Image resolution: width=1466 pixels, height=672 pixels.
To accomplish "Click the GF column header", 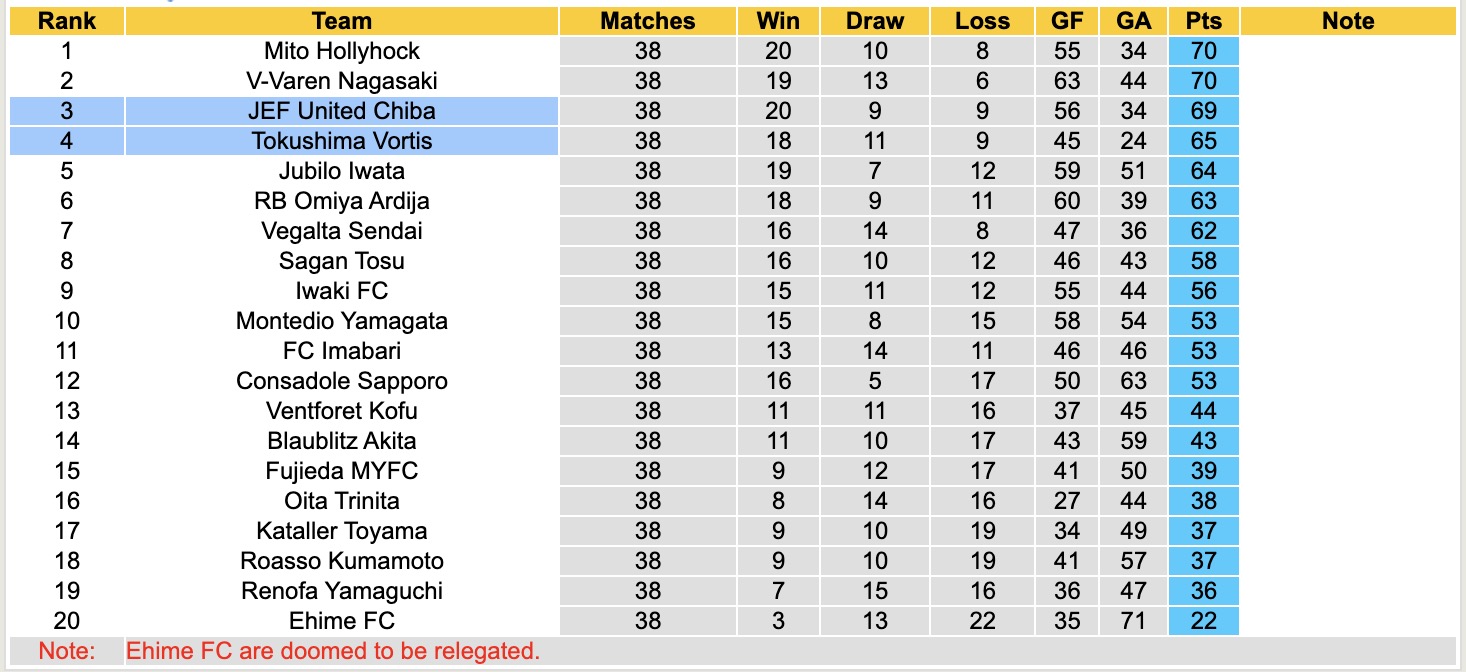I will [x=1067, y=21].
